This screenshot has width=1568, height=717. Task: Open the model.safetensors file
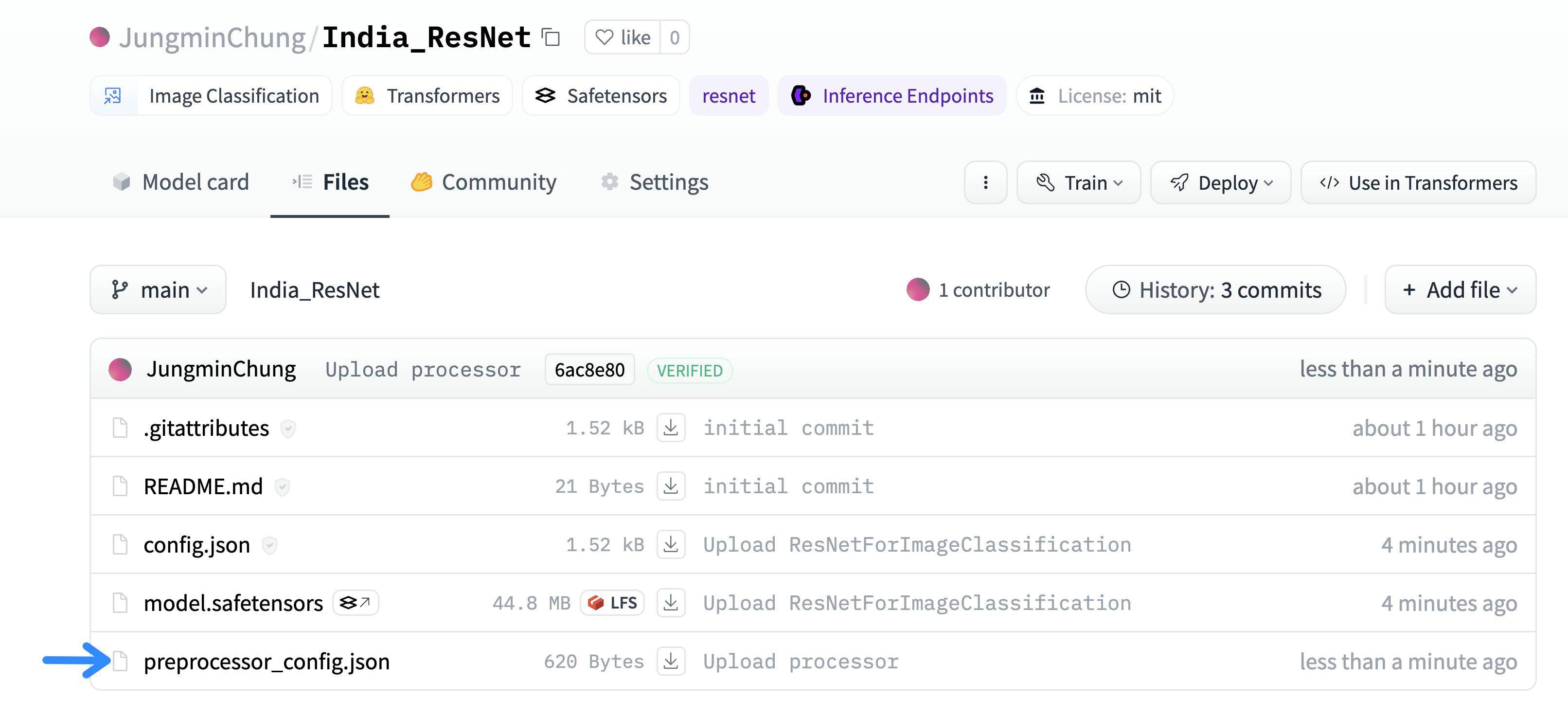pyautogui.click(x=233, y=603)
